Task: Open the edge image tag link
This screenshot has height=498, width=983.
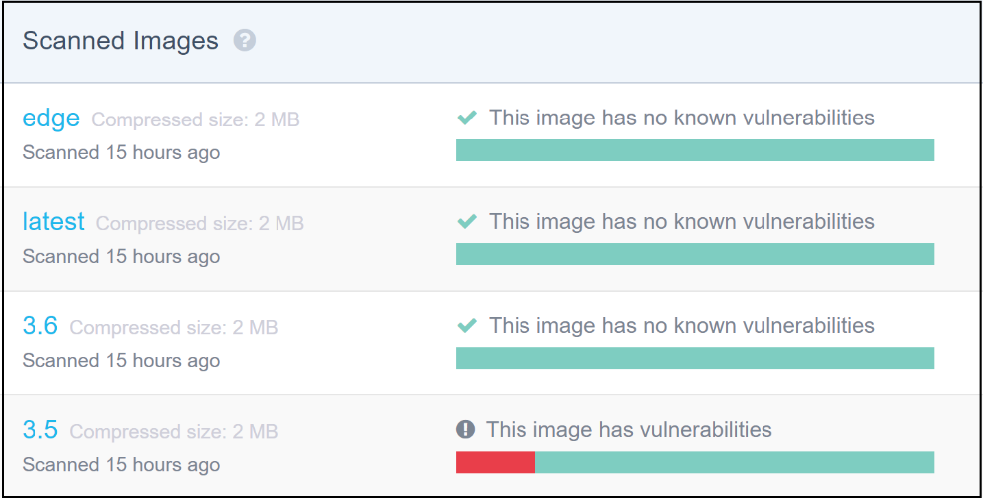Action: point(51,118)
